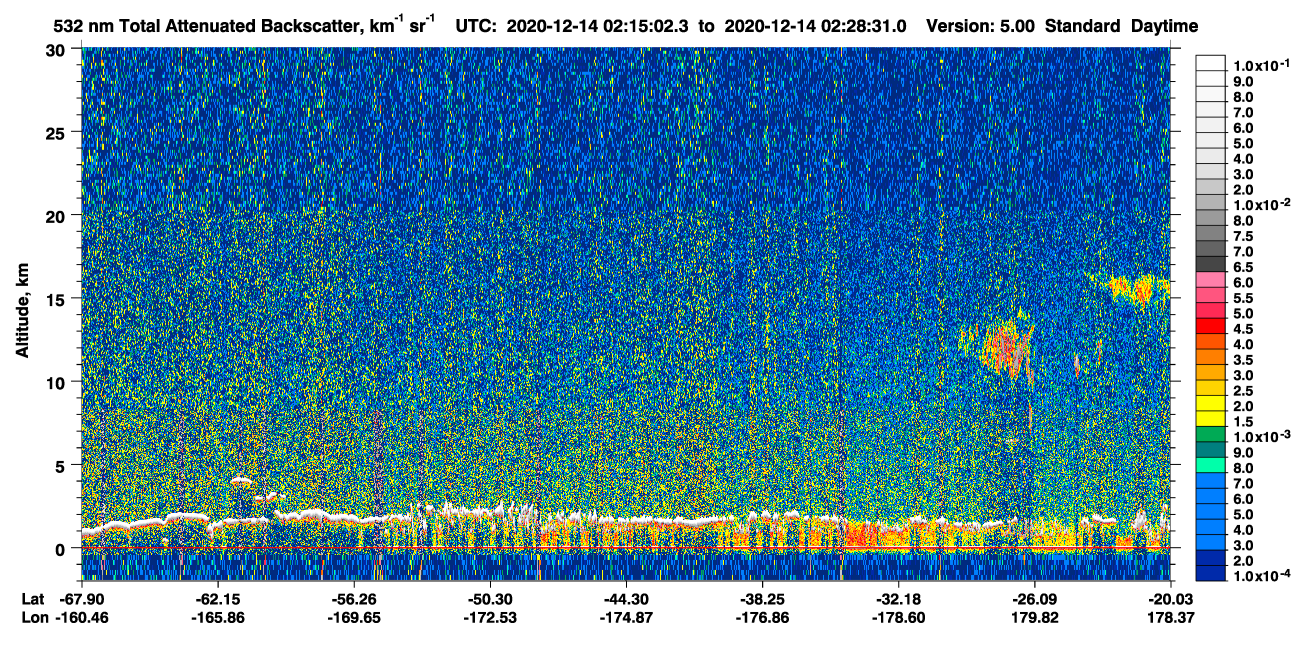The height and width of the screenshot is (667, 1300).
Task: Click the colorbar swatch beside 1.5
Action: (x=1211, y=418)
